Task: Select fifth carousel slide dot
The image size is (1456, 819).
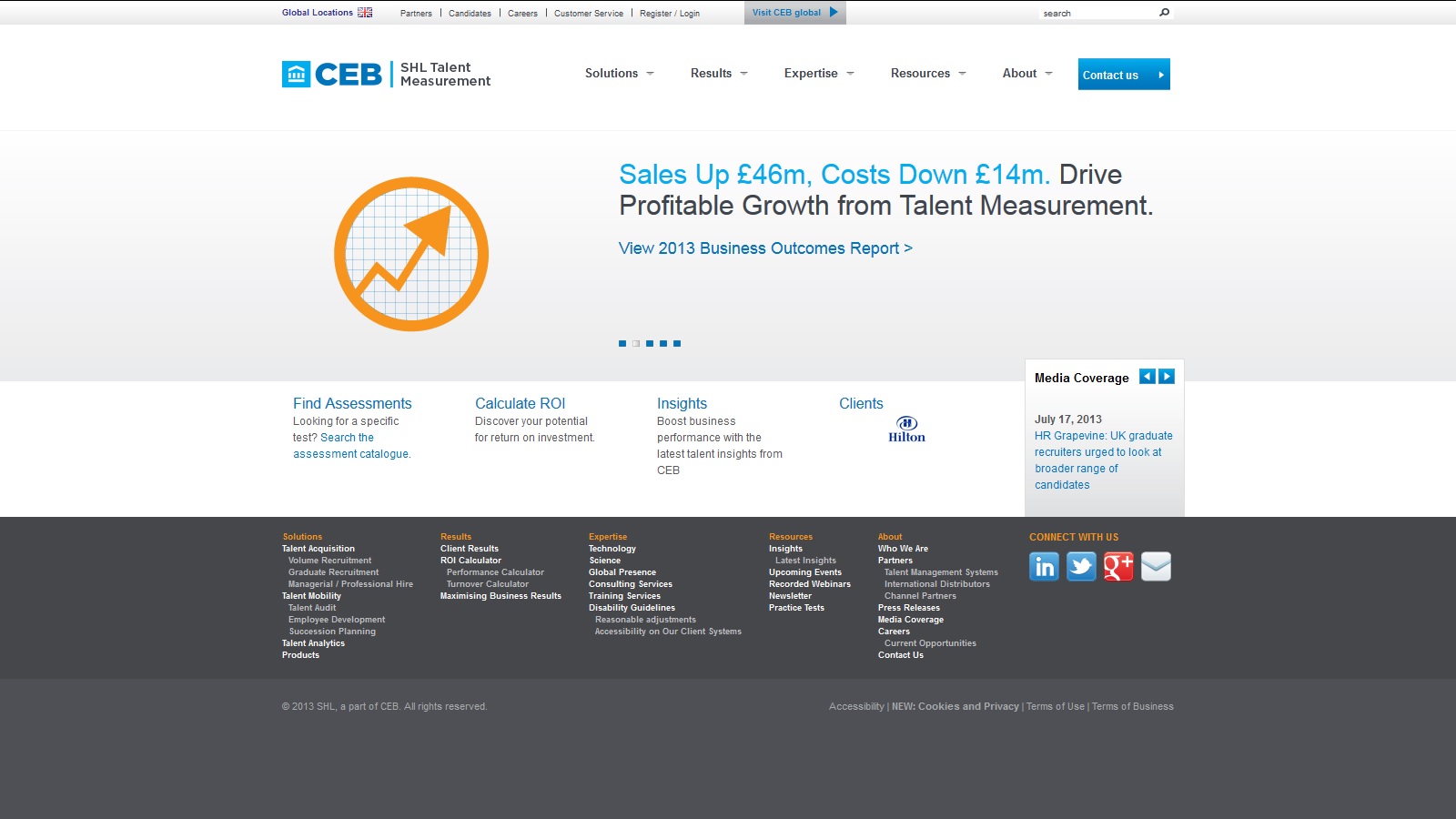Action: [677, 344]
